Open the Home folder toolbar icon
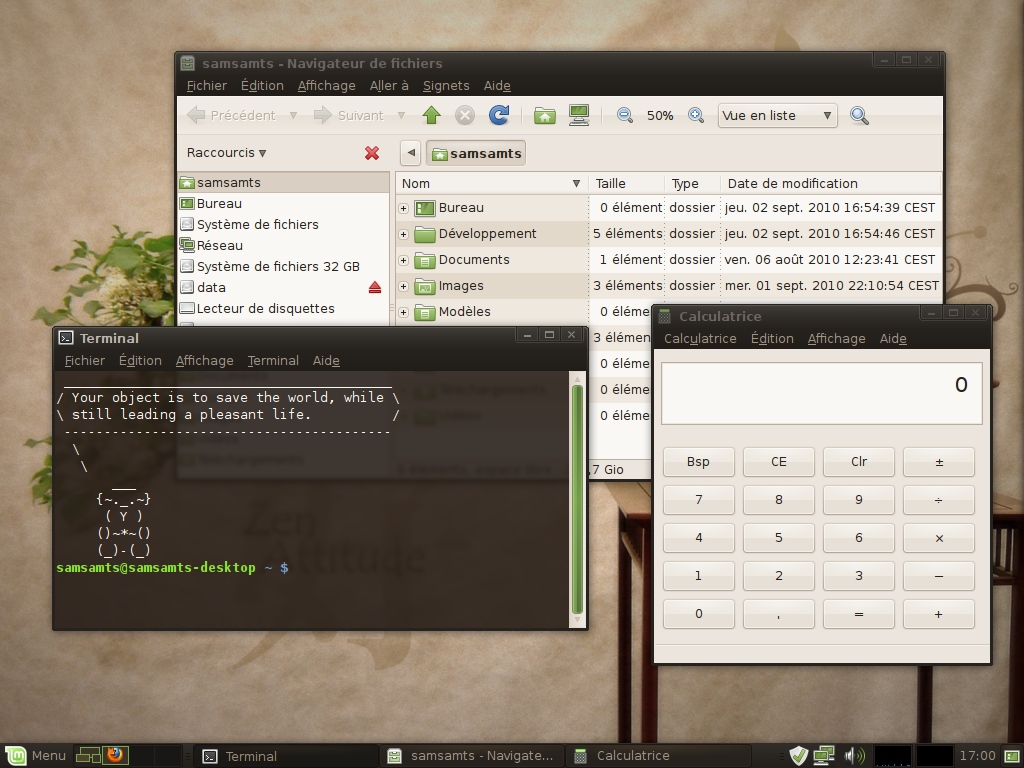The image size is (1024, 768). point(545,116)
